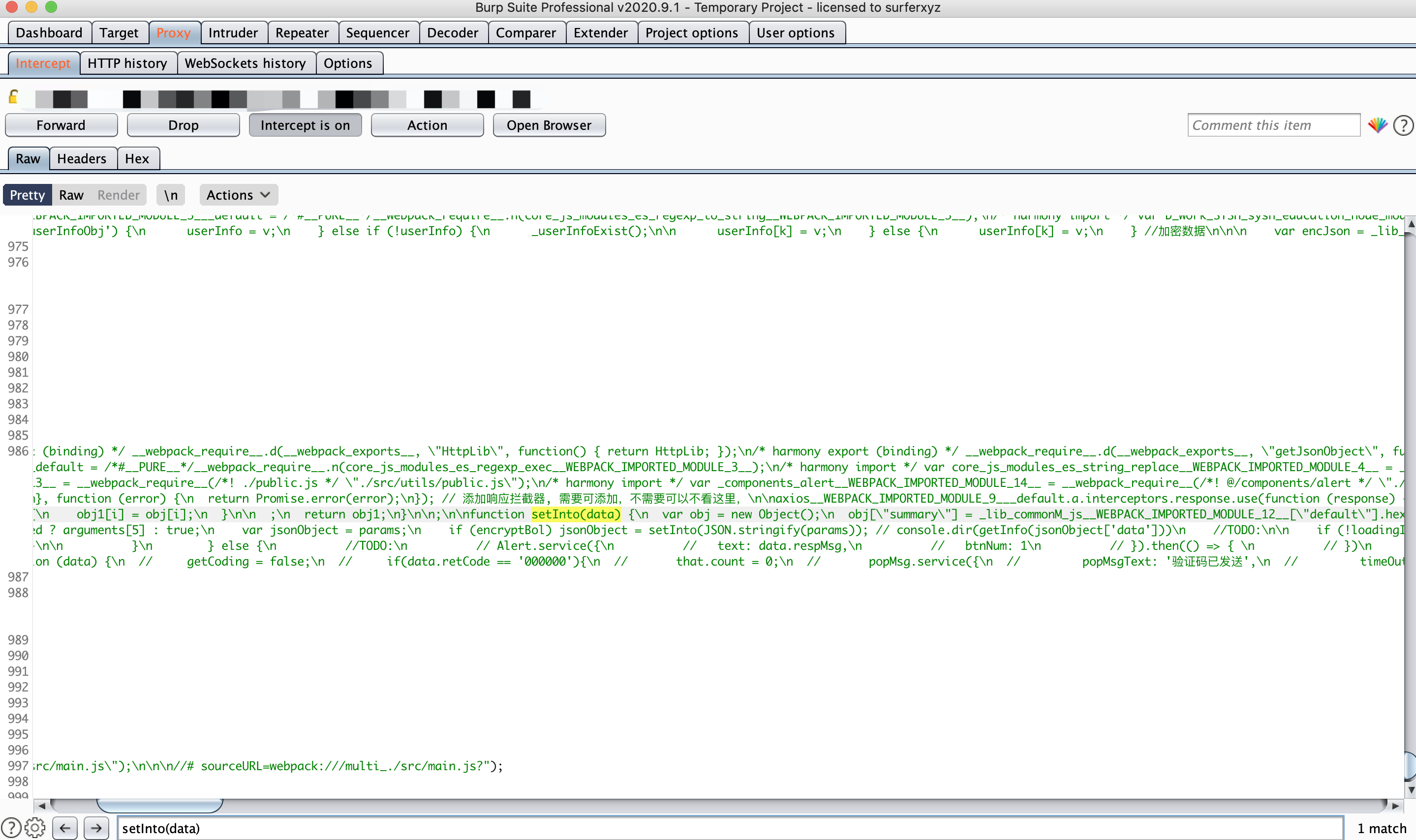This screenshot has width=1416, height=840.
Task: Switch to the Repeater tab
Action: tap(302, 33)
